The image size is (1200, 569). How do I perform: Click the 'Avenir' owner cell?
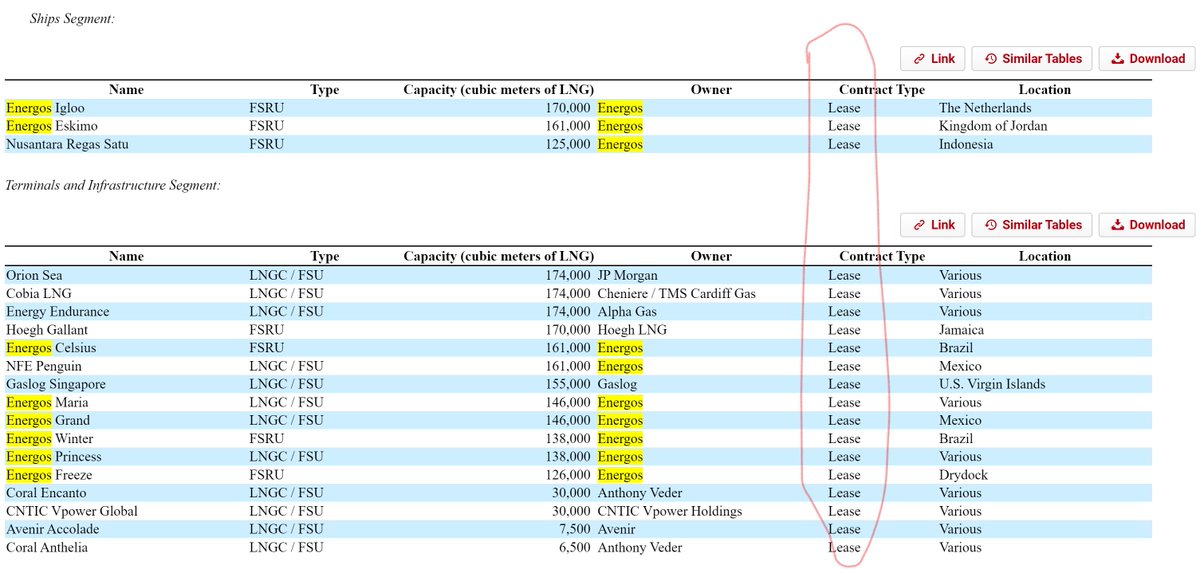[616, 529]
